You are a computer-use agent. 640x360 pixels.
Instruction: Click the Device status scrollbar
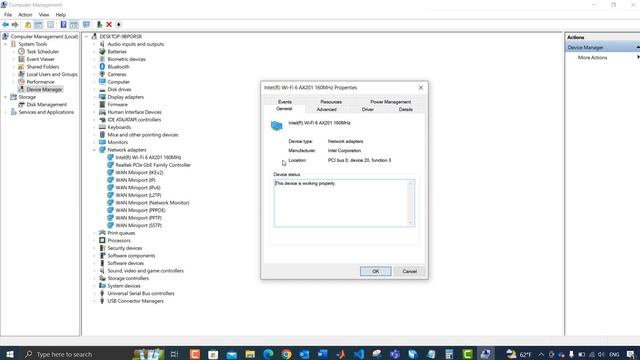(411, 203)
